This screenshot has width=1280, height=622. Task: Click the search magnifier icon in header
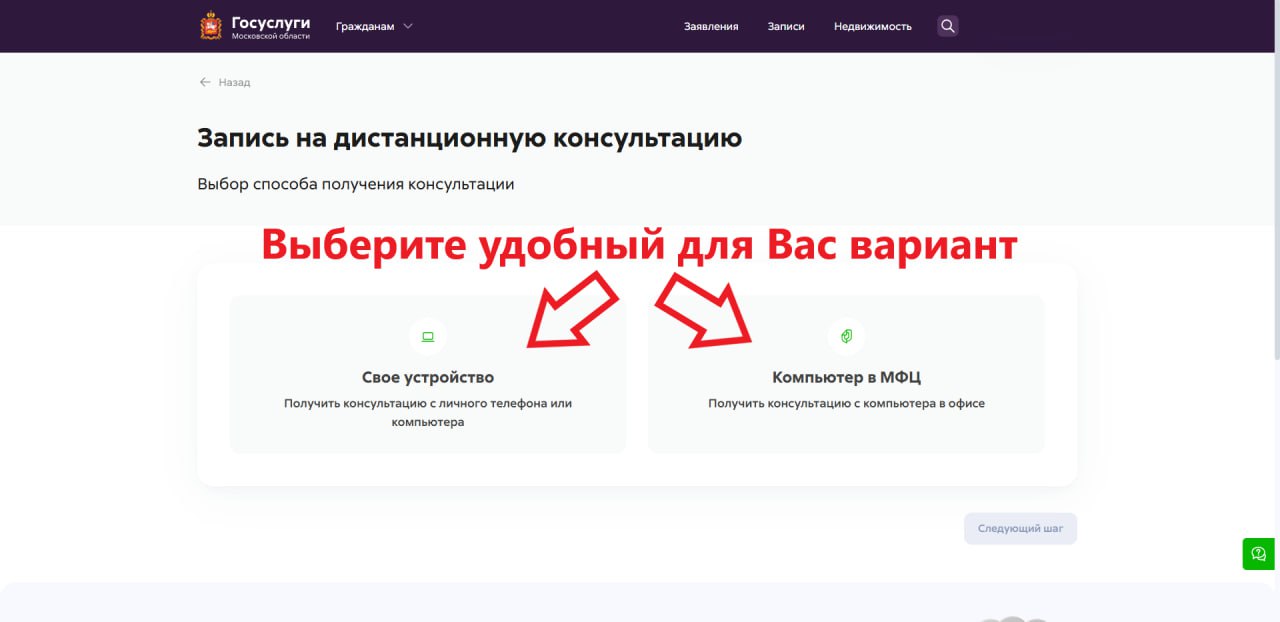click(x=948, y=26)
